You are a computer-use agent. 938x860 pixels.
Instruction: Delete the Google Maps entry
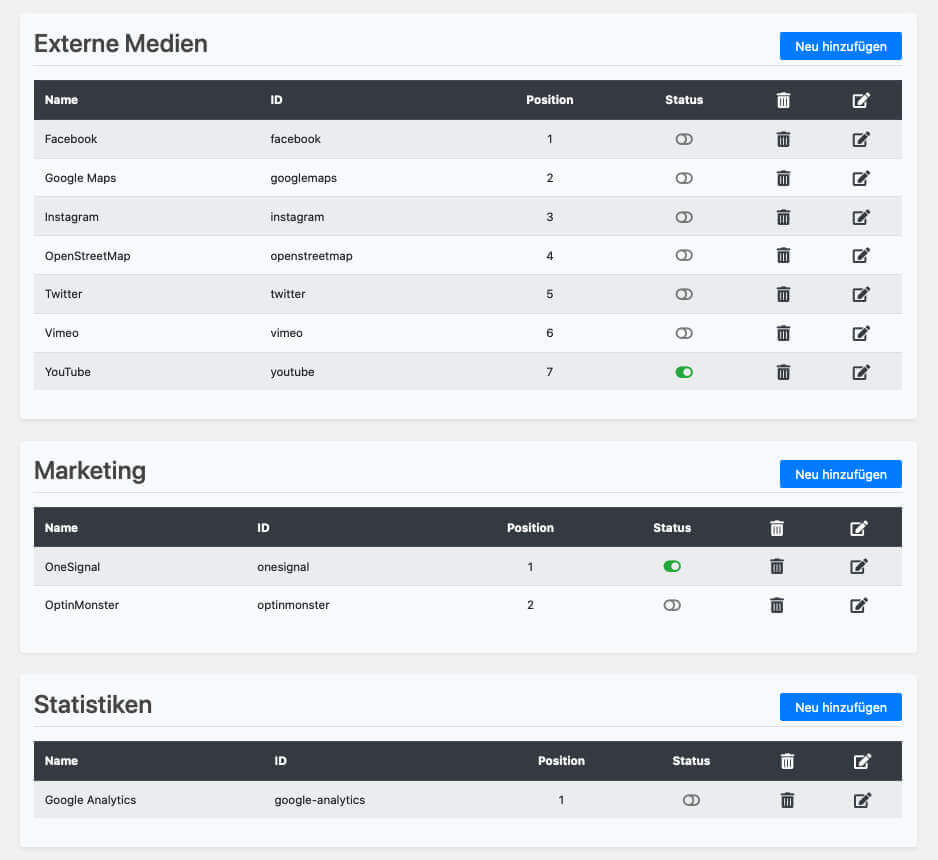[783, 178]
